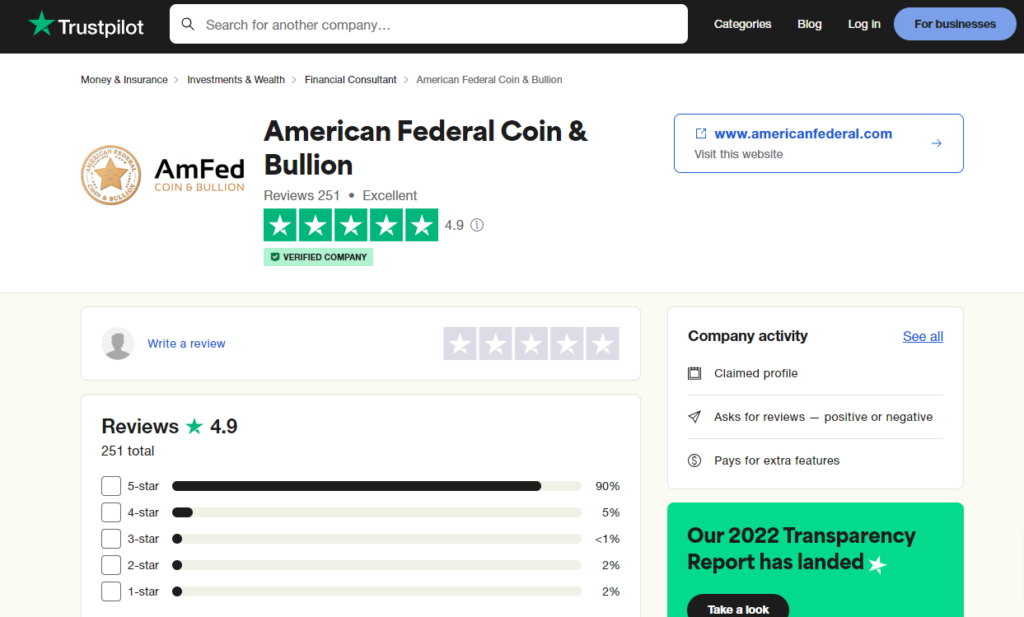Click the American Federal Coin & Bullion breadcrumb

tap(489, 80)
